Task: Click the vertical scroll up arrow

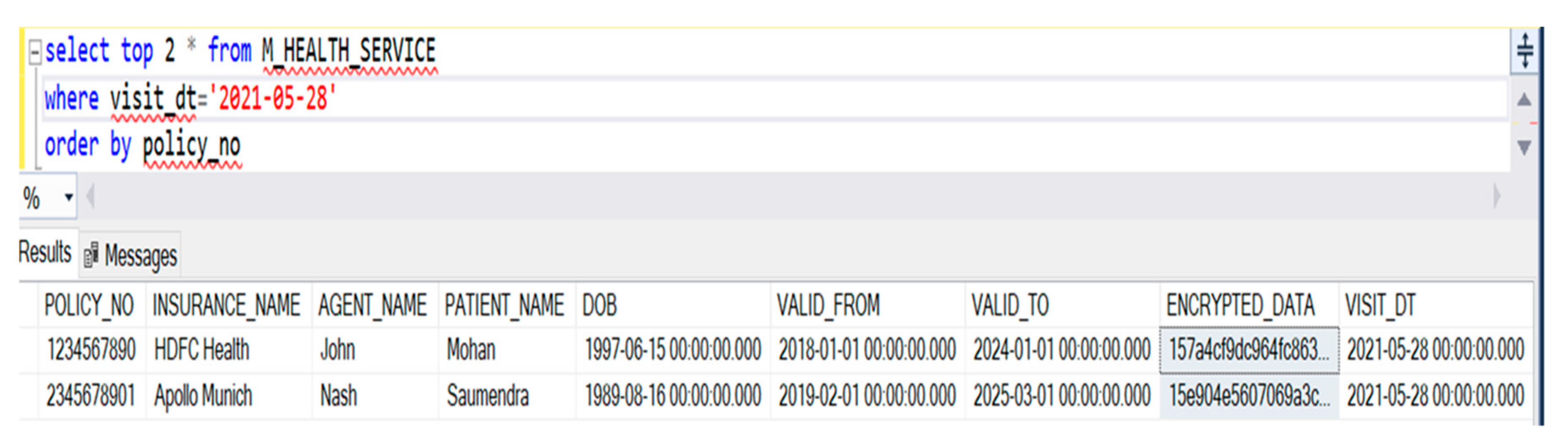Action: tap(1524, 99)
